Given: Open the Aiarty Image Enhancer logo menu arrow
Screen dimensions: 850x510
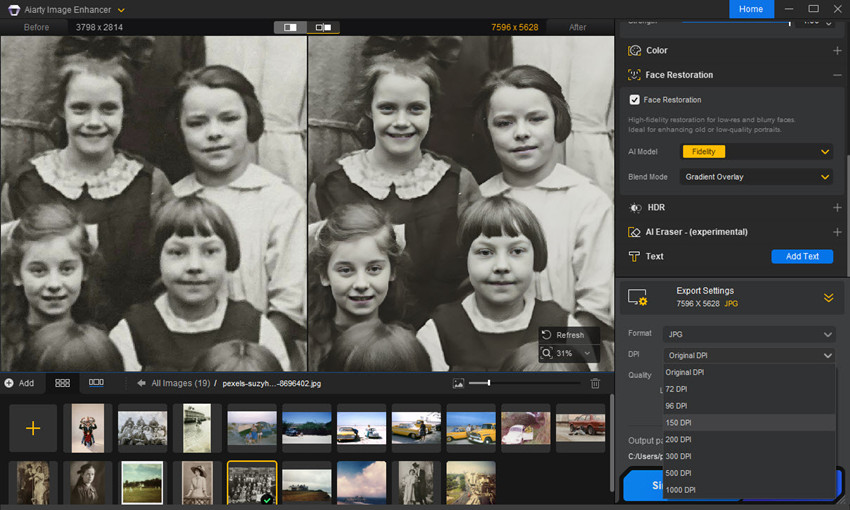Looking at the screenshot, I should tap(121, 10).
